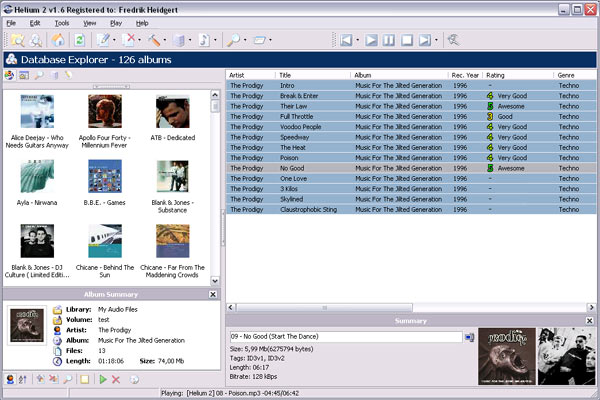Click red X icon in bottom toolbar
Image resolution: width=600 pixels, height=400 pixels.
coord(116,379)
